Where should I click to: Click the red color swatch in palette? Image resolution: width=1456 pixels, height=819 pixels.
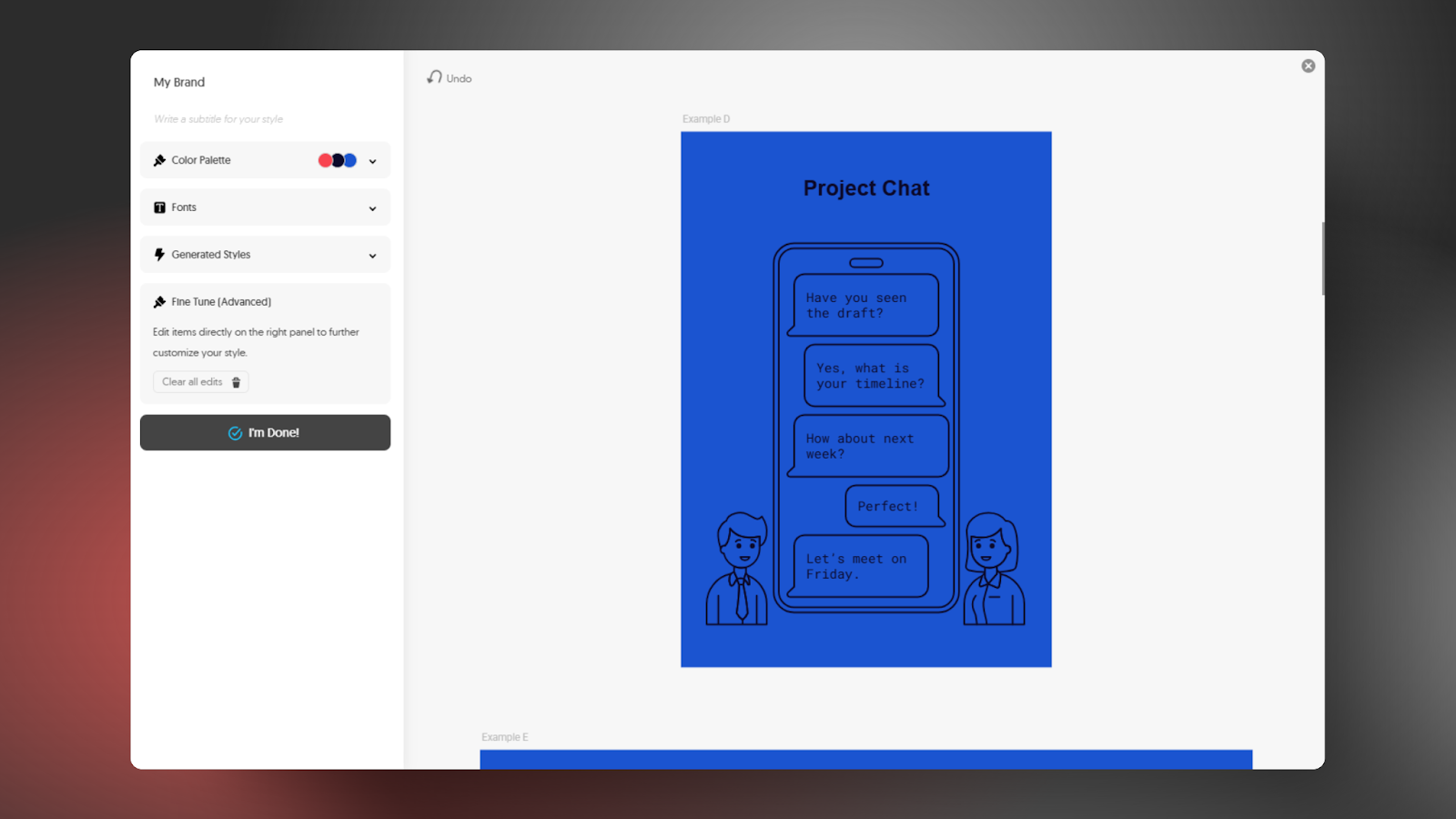pos(325,160)
